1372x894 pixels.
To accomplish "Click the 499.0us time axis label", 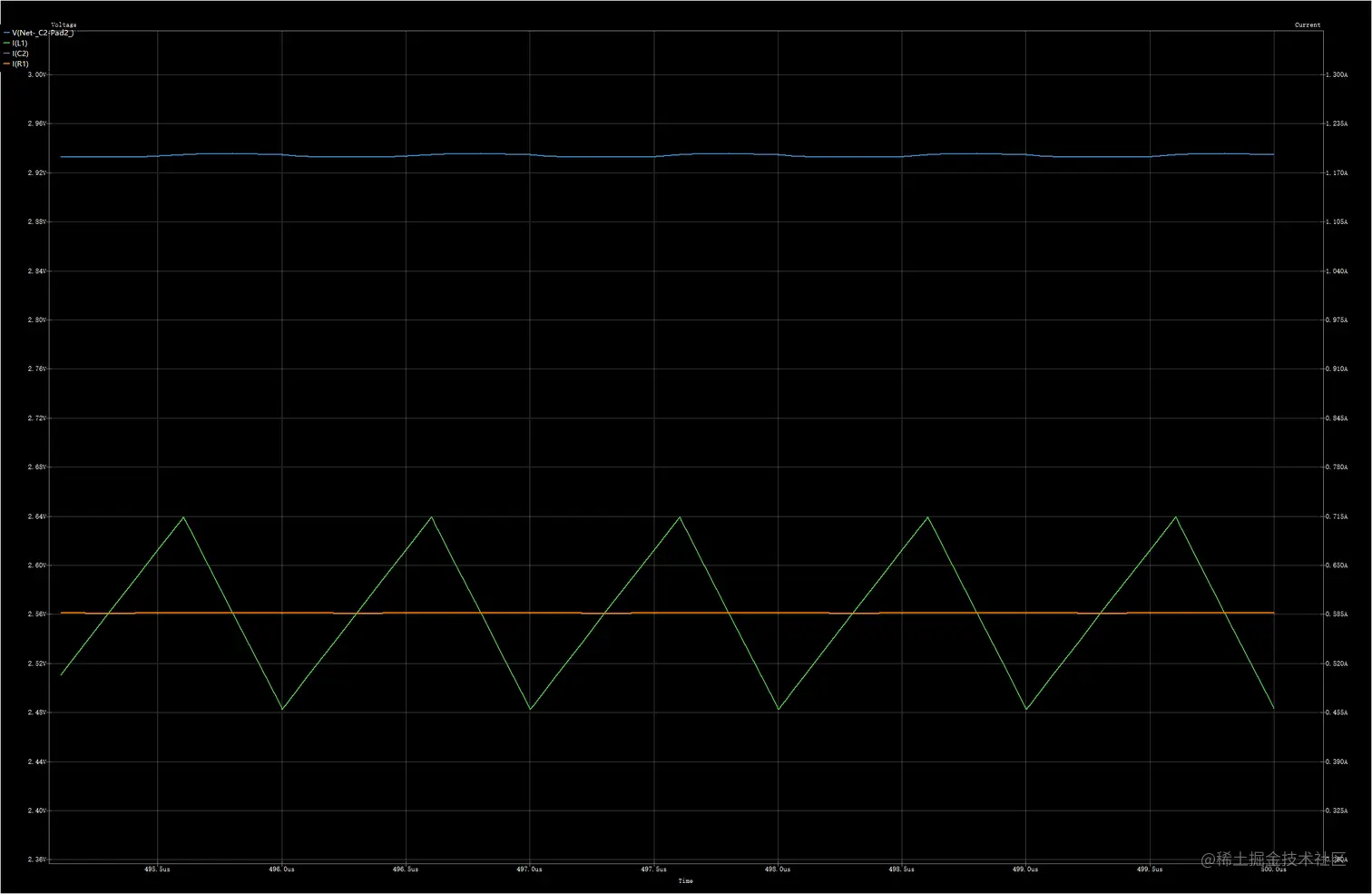I will 1025,869.
